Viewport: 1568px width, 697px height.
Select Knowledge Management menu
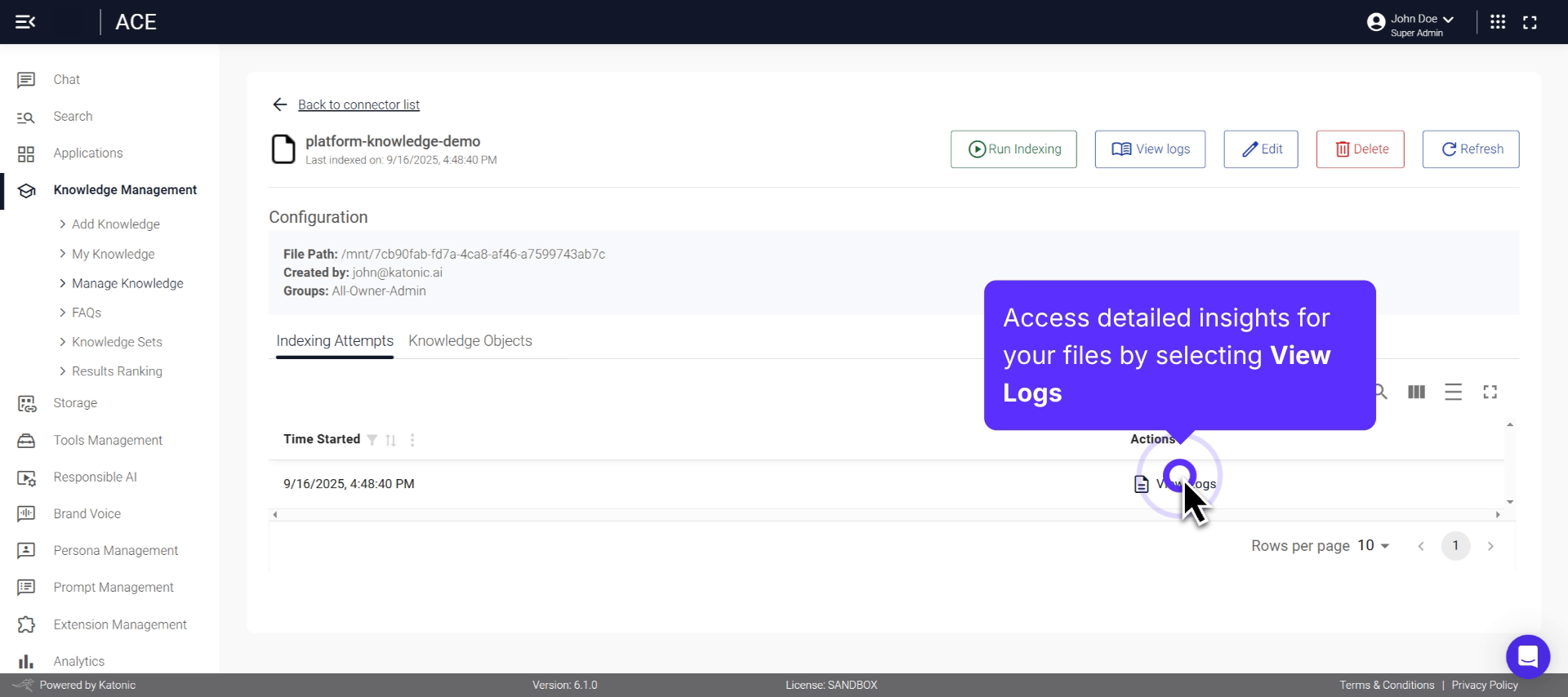[125, 189]
